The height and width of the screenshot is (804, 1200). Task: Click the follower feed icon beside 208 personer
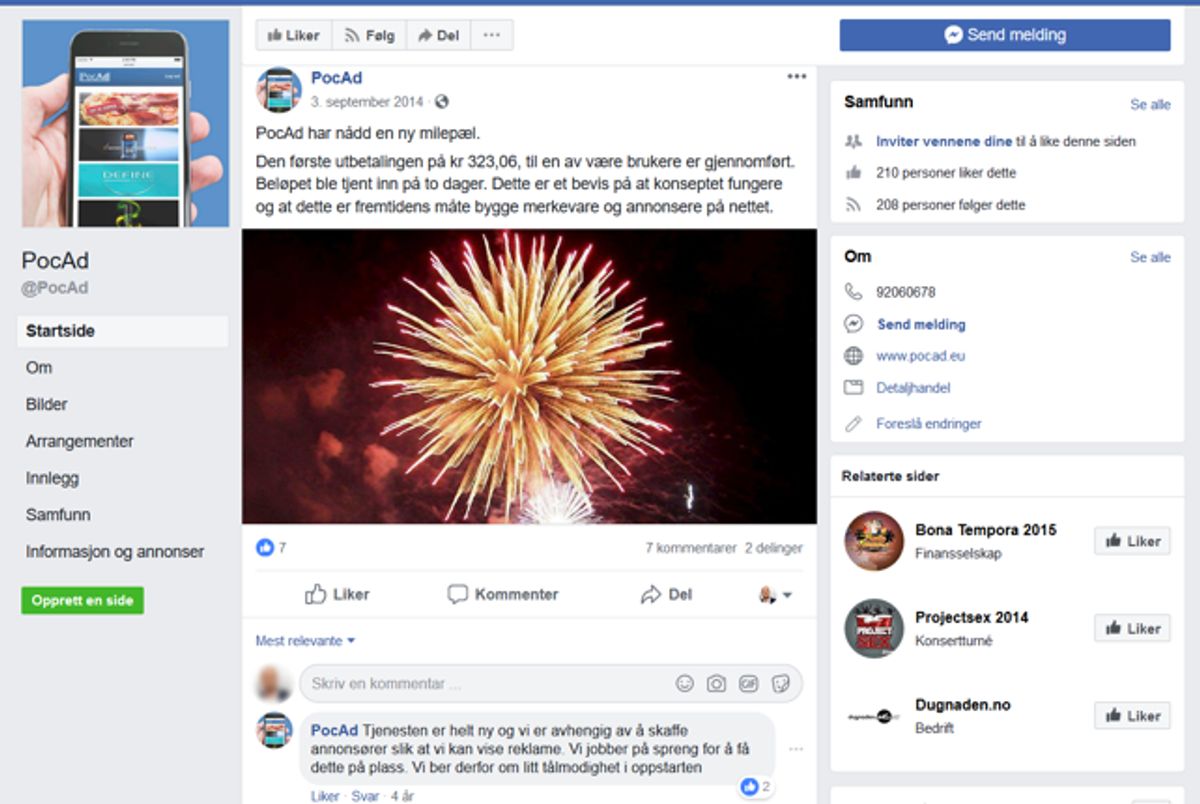[853, 204]
